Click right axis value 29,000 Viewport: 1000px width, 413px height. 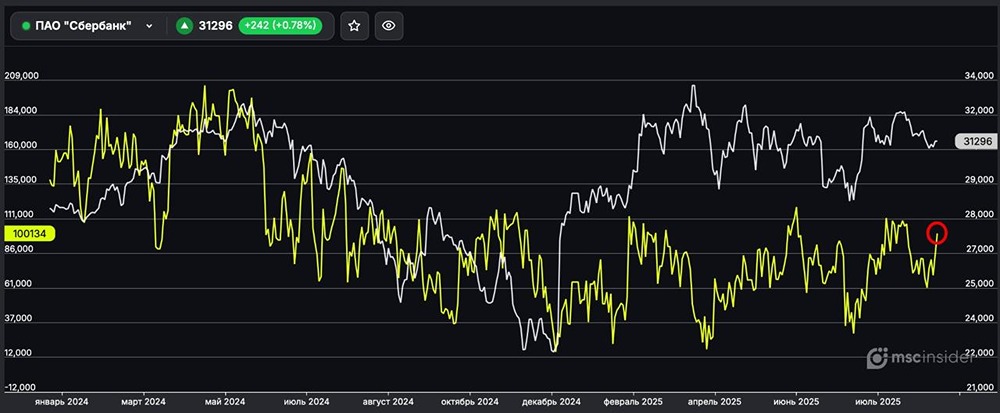(978, 180)
